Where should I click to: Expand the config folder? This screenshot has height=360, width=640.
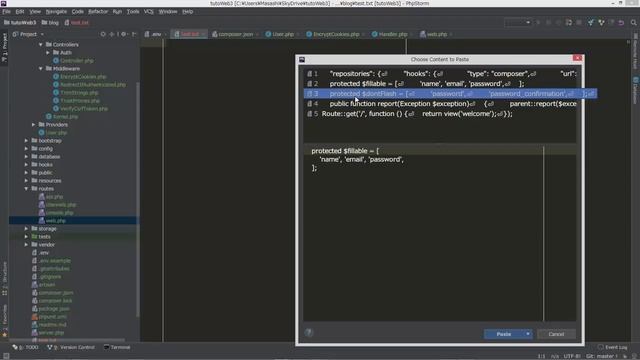26,149
